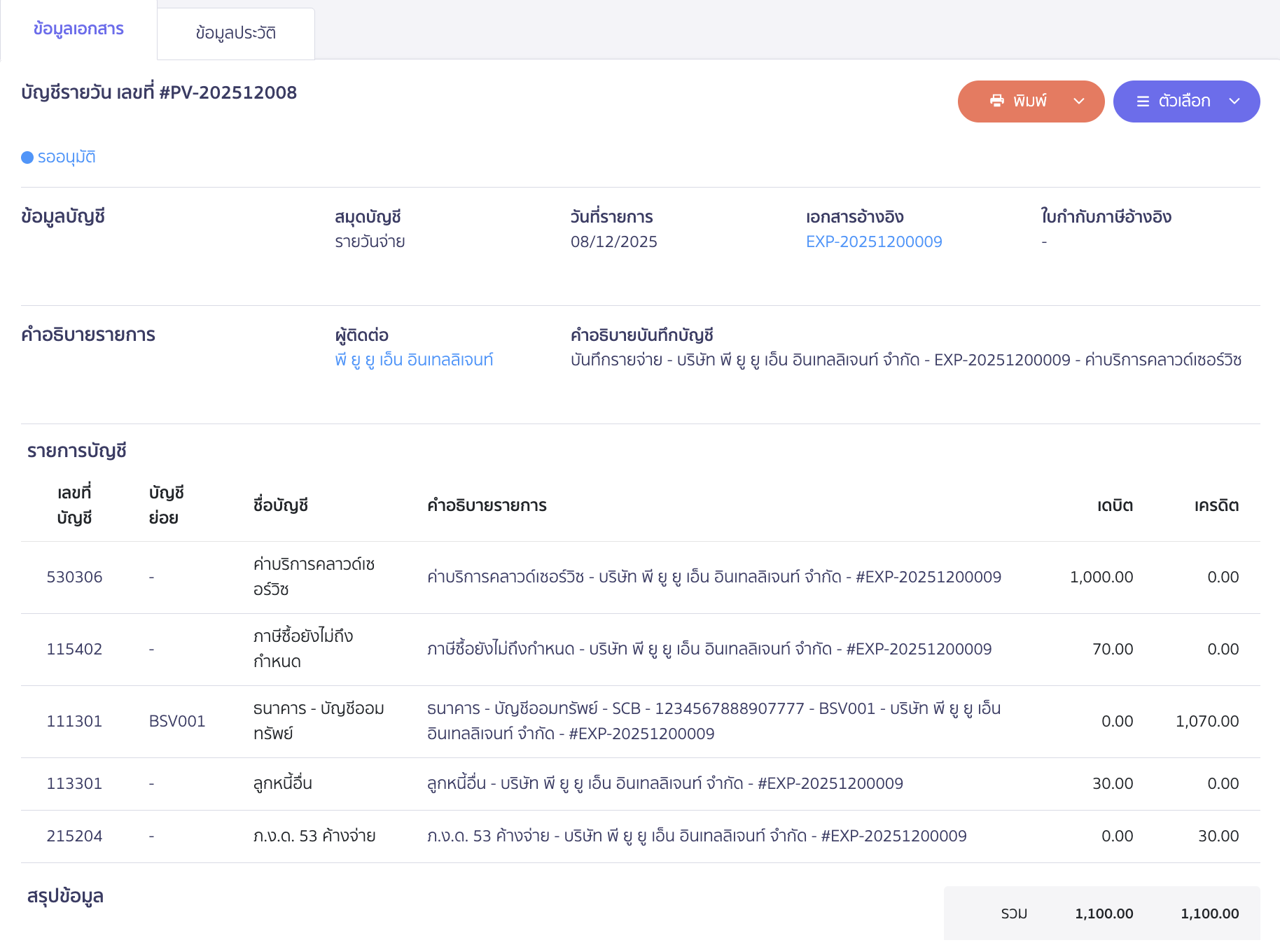Click the blue รออนุมัติ status dot
The width and height of the screenshot is (1280, 952).
tap(27, 157)
